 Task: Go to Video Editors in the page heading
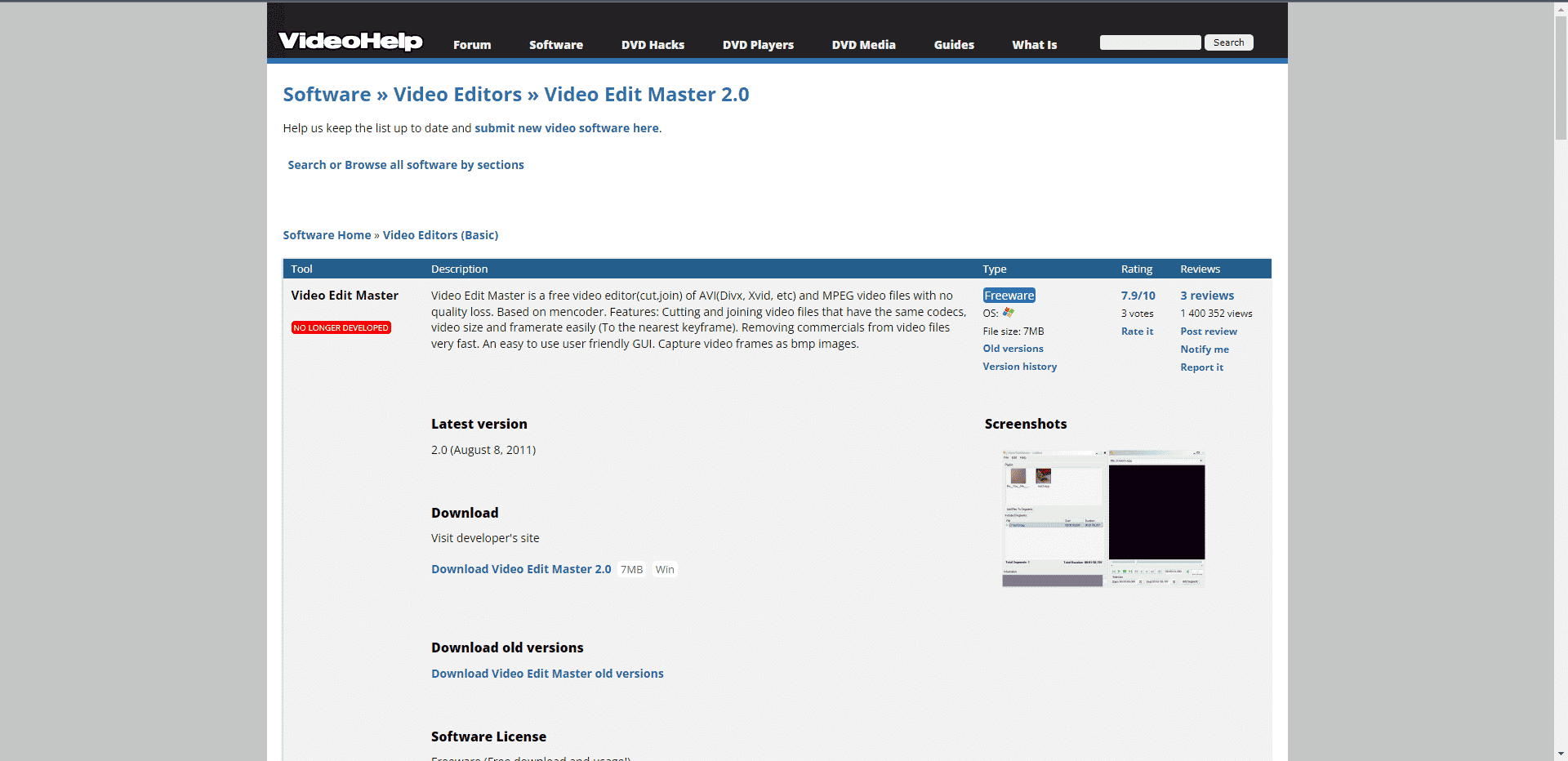point(457,95)
